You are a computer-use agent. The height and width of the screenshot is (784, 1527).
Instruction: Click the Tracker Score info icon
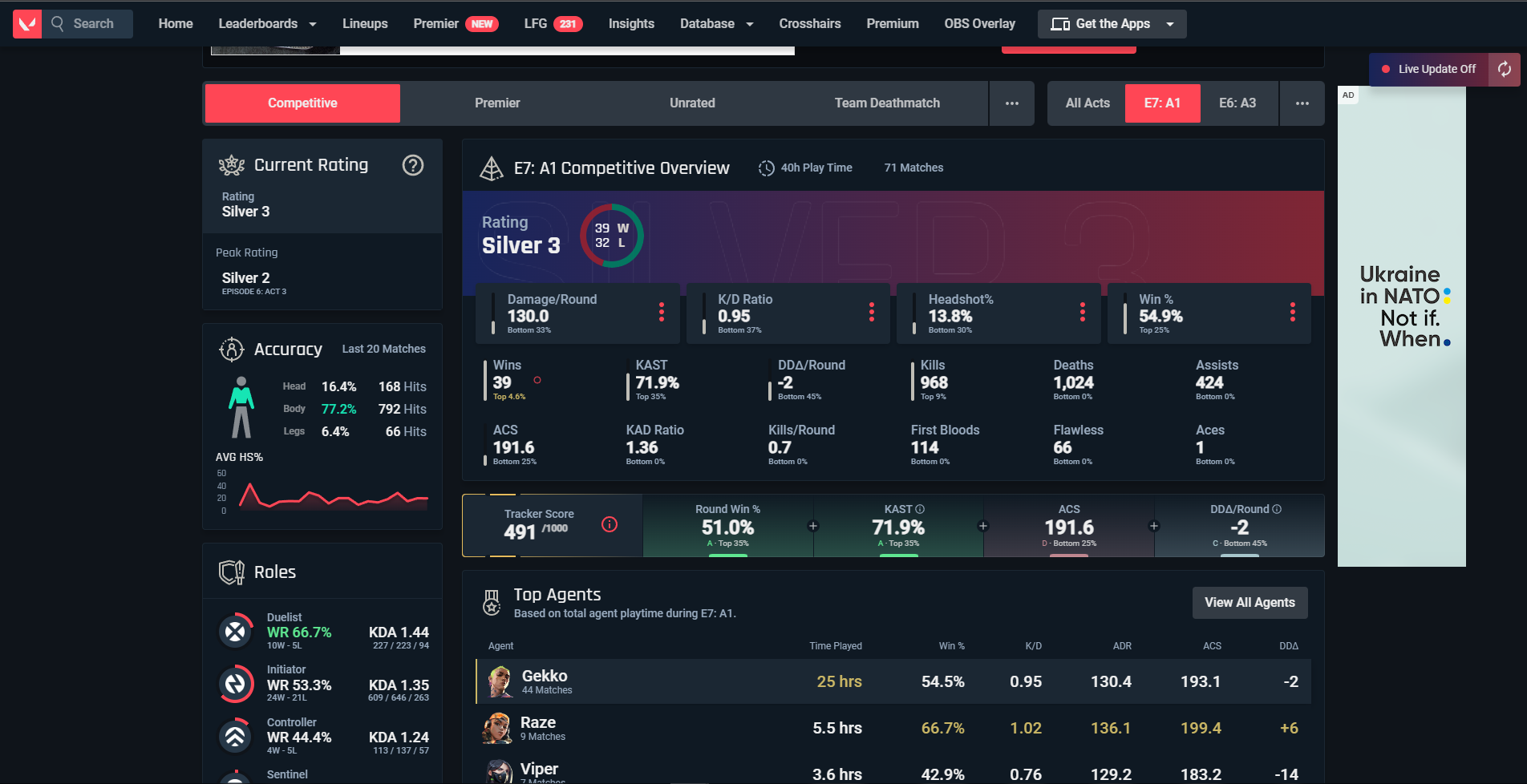(x=610, y=525)
